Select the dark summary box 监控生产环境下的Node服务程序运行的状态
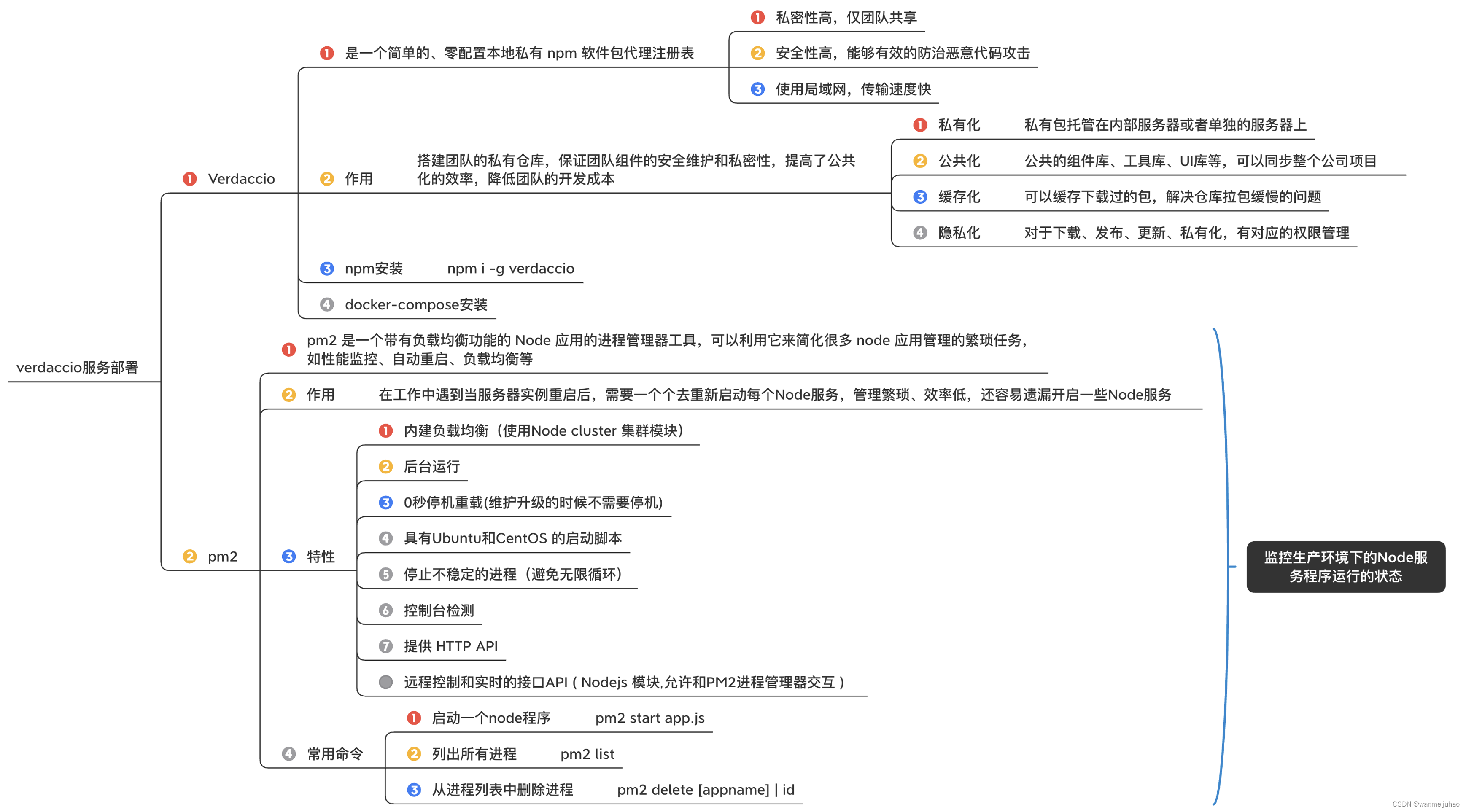The image size is (1466, 812). (1346, 567)
